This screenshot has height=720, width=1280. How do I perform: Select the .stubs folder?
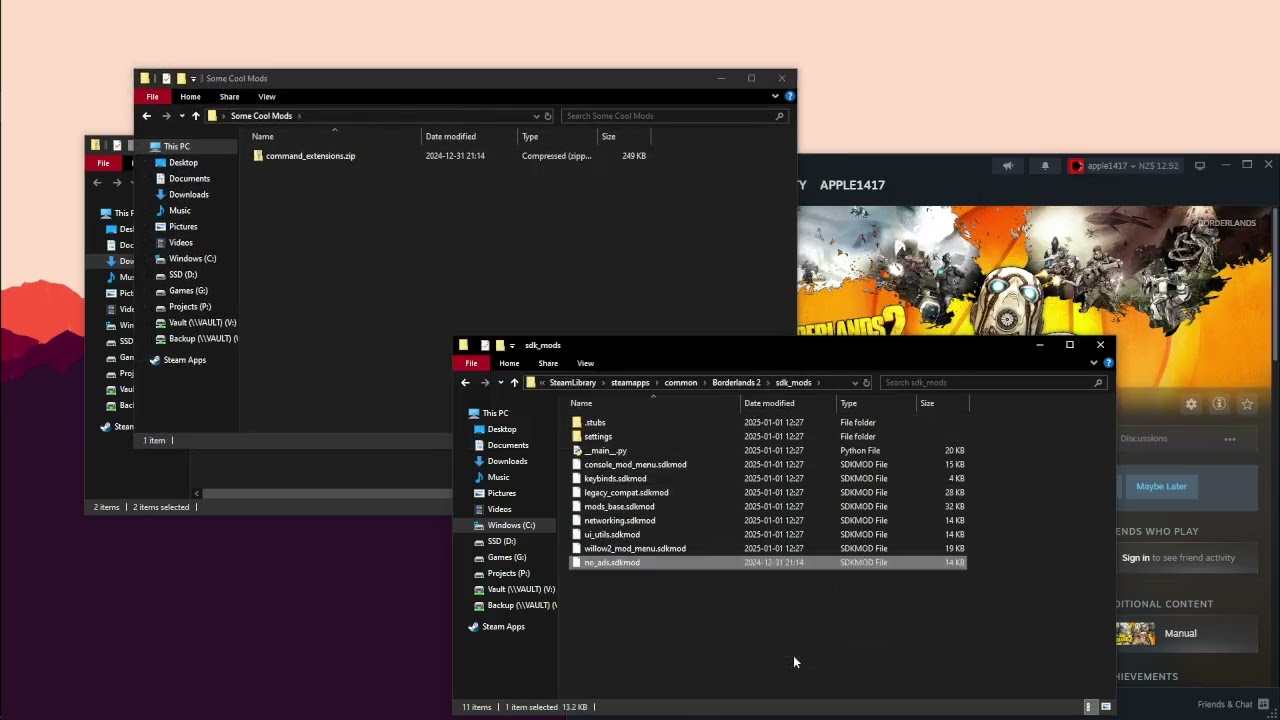(x=595, y=422)
